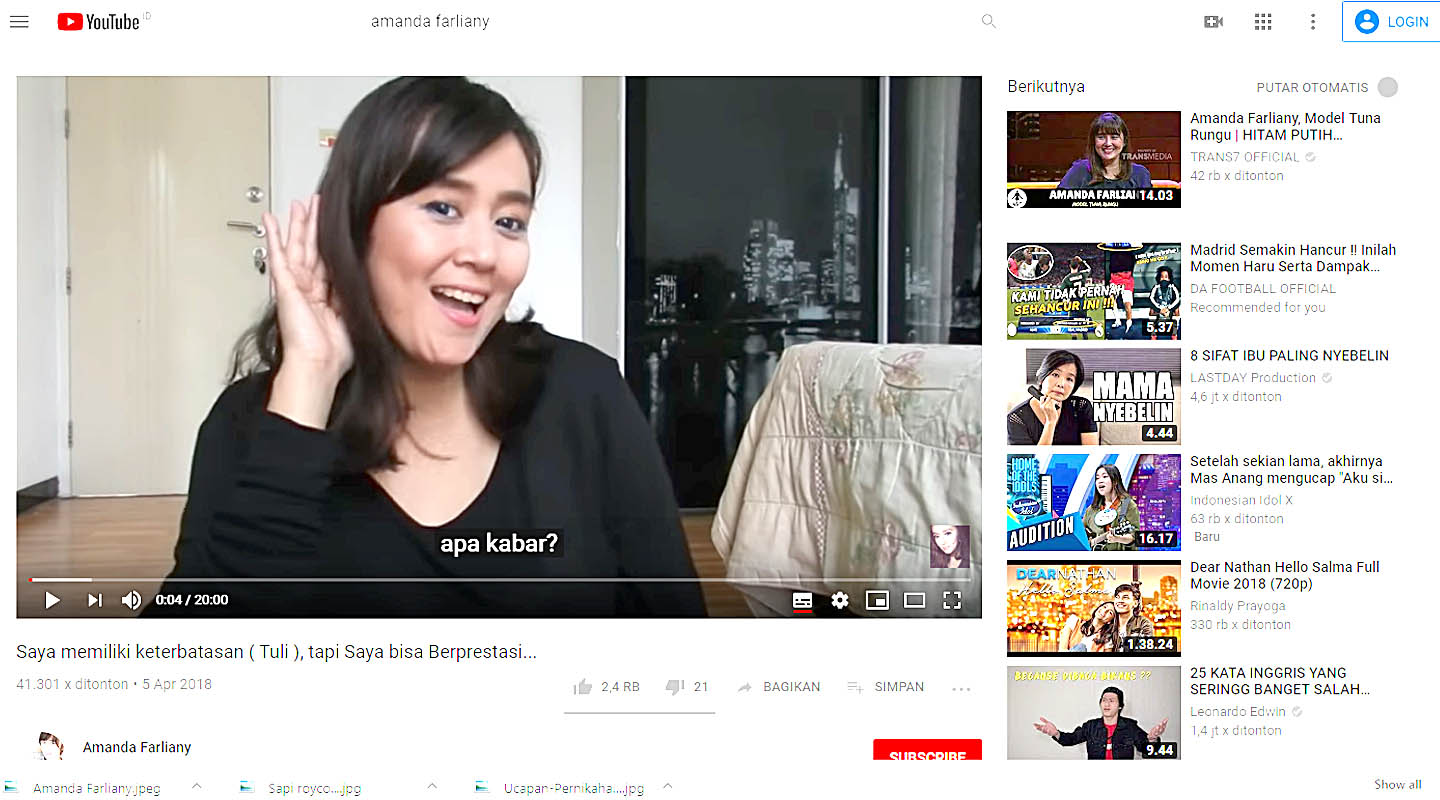Image resolution: width=1440 pixels, height=800 pixels.
Task: Click the video progress bar
Action: point(500,579)
